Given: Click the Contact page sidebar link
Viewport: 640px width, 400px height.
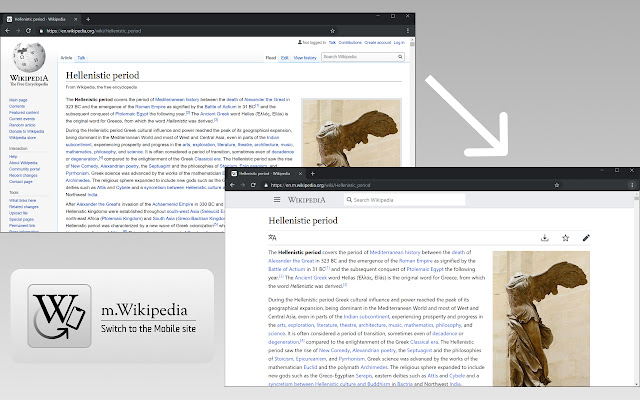Looking at the screenshot, I should point(20,182).
